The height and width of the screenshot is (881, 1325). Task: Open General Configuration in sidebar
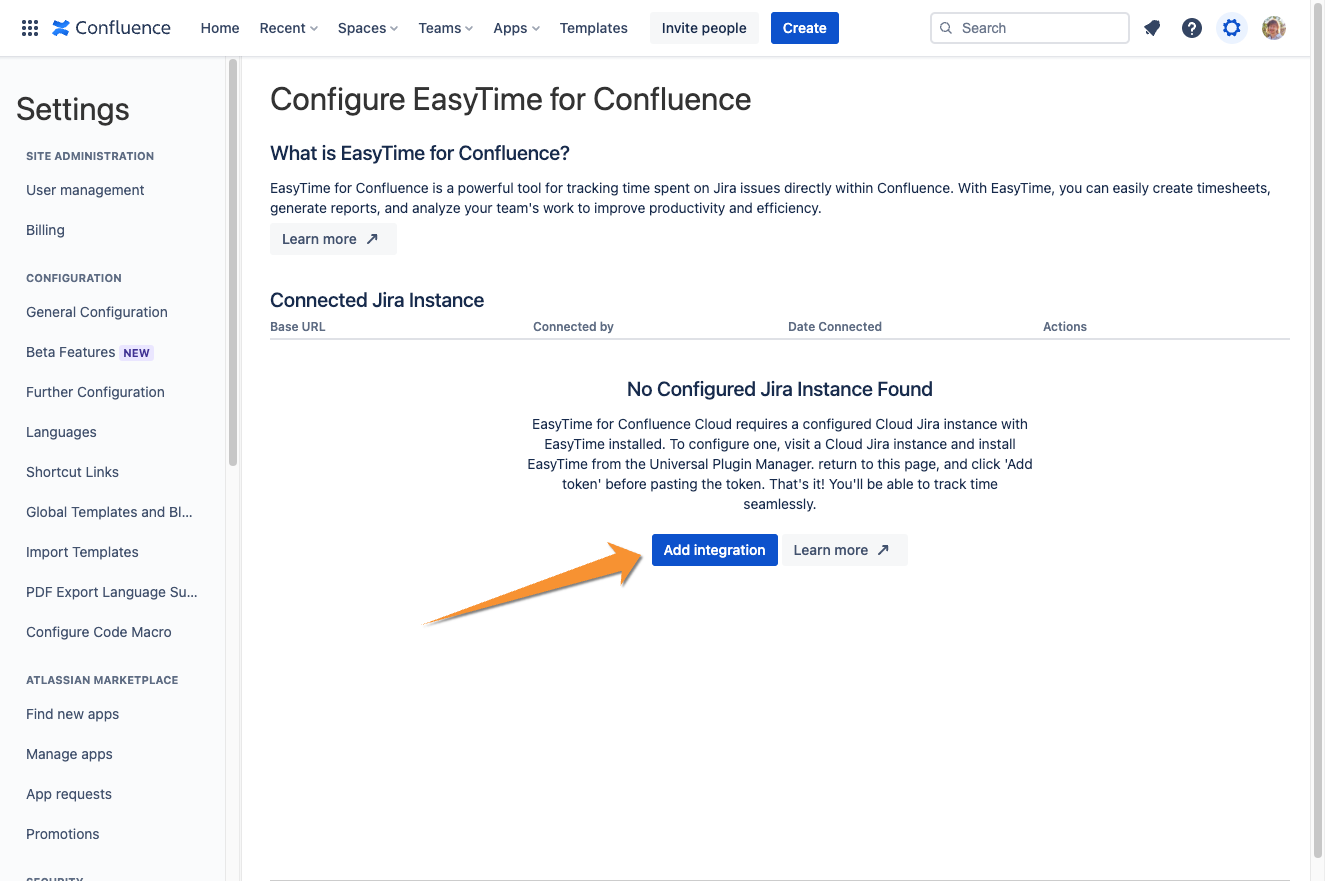[97, 312]
